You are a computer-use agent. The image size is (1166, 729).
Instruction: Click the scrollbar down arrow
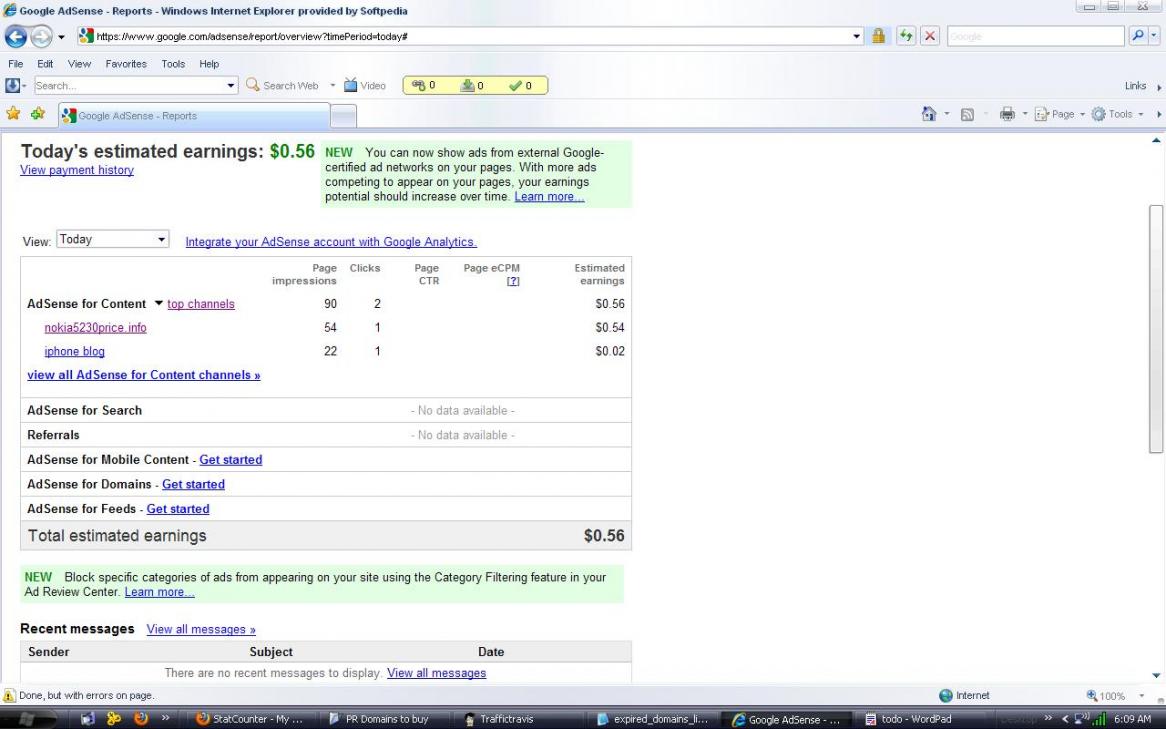pos(1156,675)
